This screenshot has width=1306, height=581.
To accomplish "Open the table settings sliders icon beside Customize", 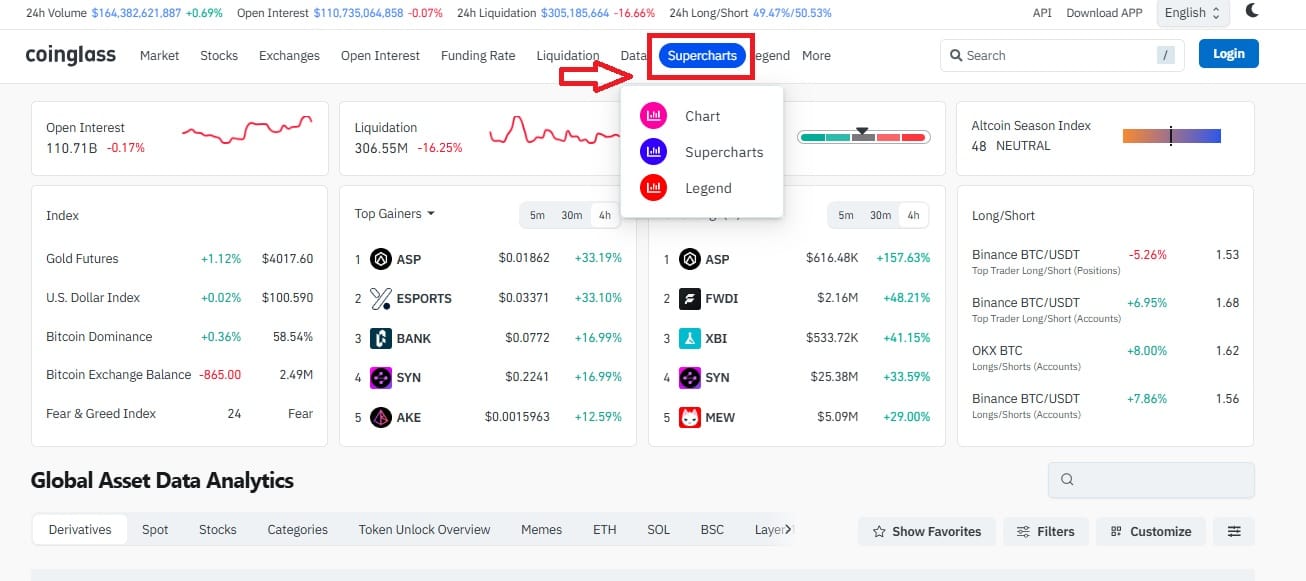I will pyautogui.click(x=1234, y=531).
